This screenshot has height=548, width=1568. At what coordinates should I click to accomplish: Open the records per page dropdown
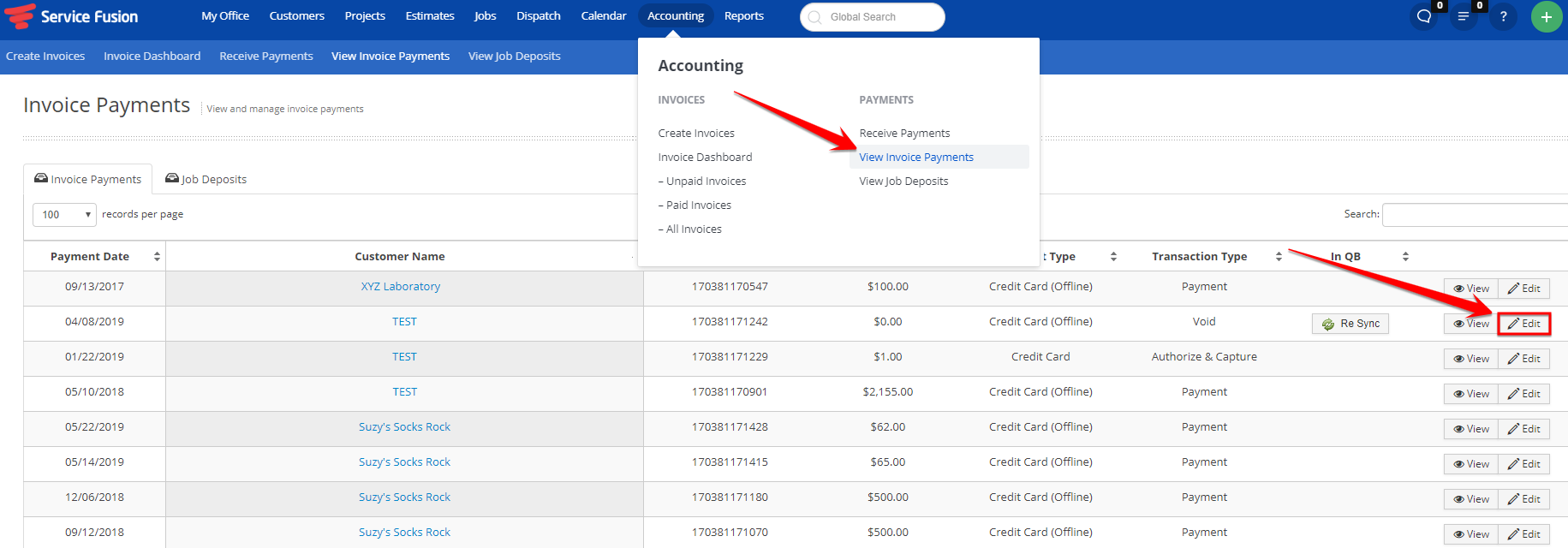tap(64, 214)
